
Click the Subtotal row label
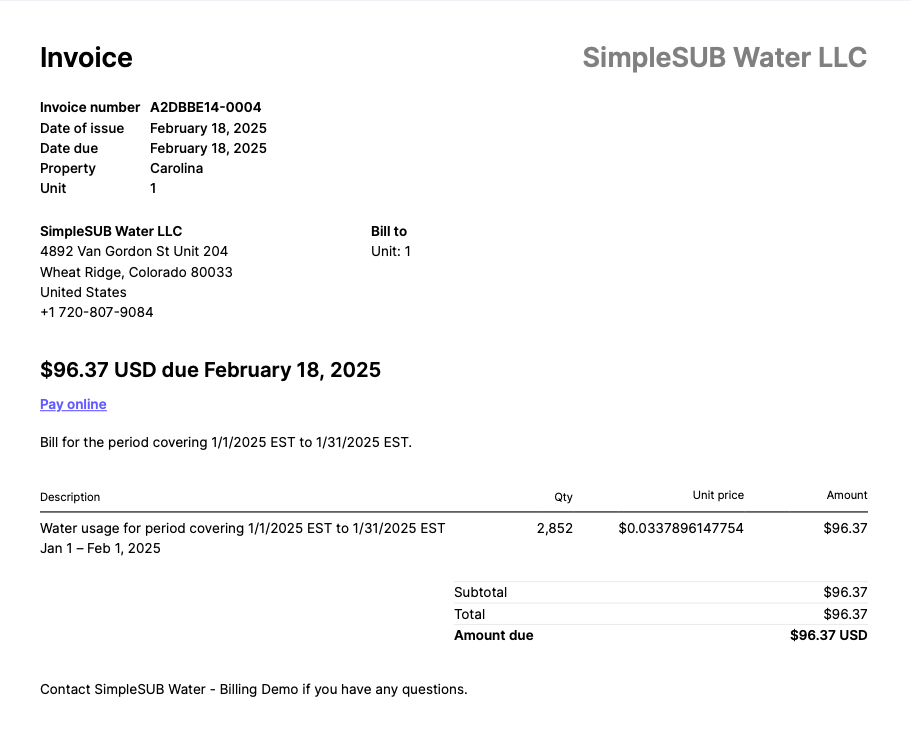(480, 592)
